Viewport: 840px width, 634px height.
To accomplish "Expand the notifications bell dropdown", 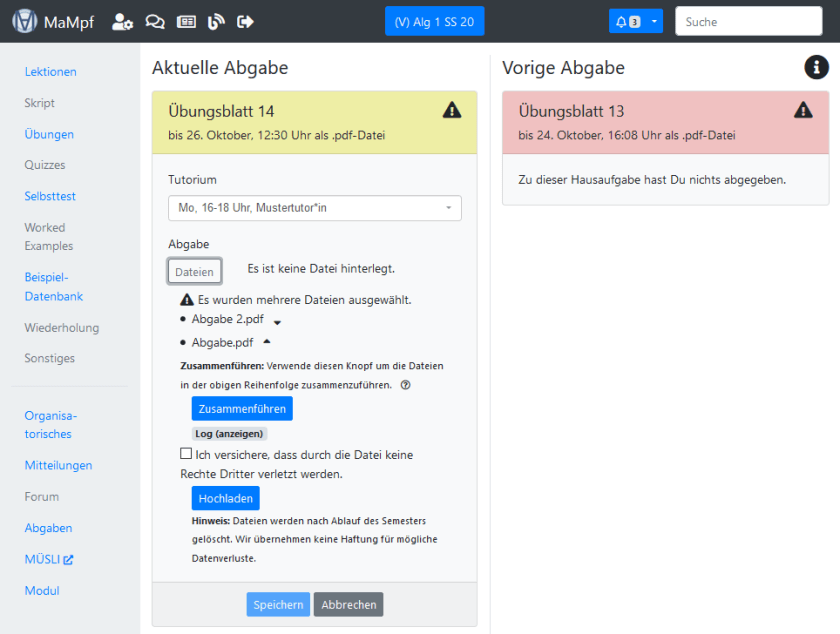I will click(x=654, y=21).
